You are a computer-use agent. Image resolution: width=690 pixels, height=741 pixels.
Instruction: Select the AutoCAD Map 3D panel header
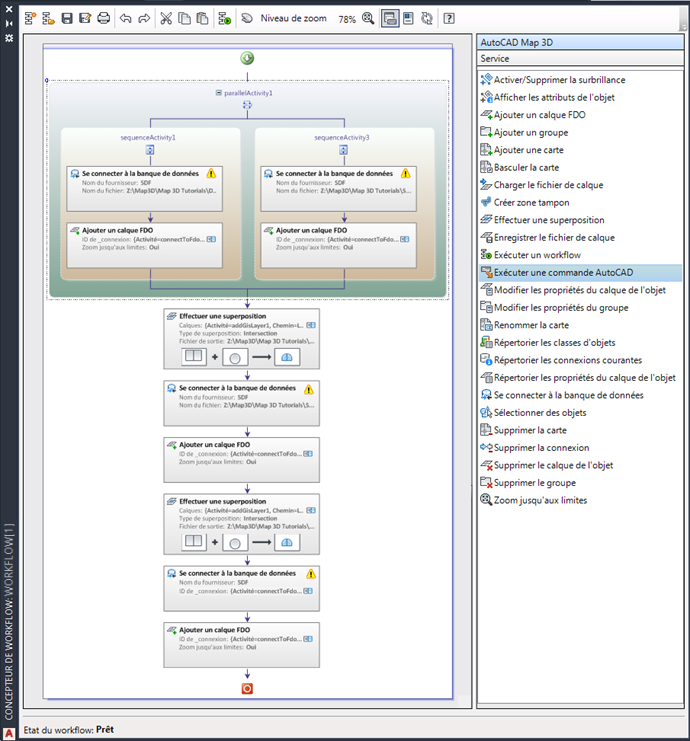pos(580,42)
